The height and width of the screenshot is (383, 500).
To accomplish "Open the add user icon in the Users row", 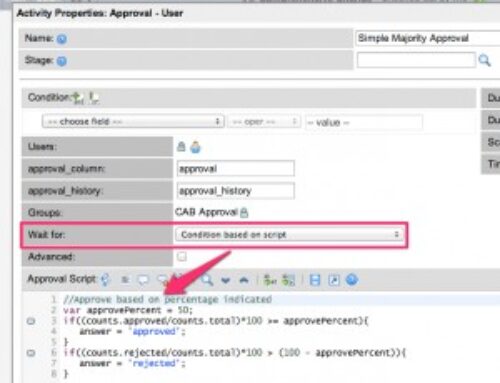I will (196, 147).
